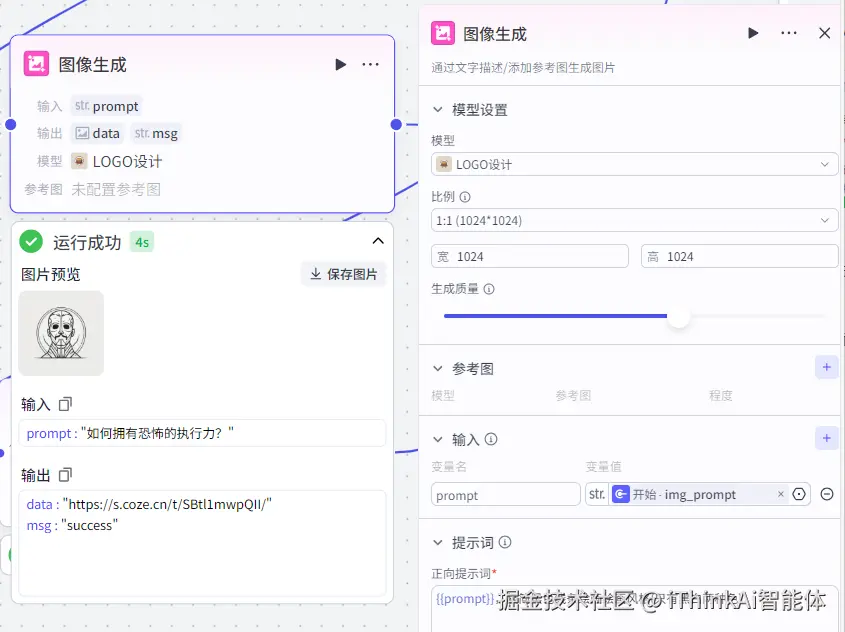Viewport: 845px width, 632px height.
Task: Click the 生成质量 slider handle
Action: pos(679,316)
